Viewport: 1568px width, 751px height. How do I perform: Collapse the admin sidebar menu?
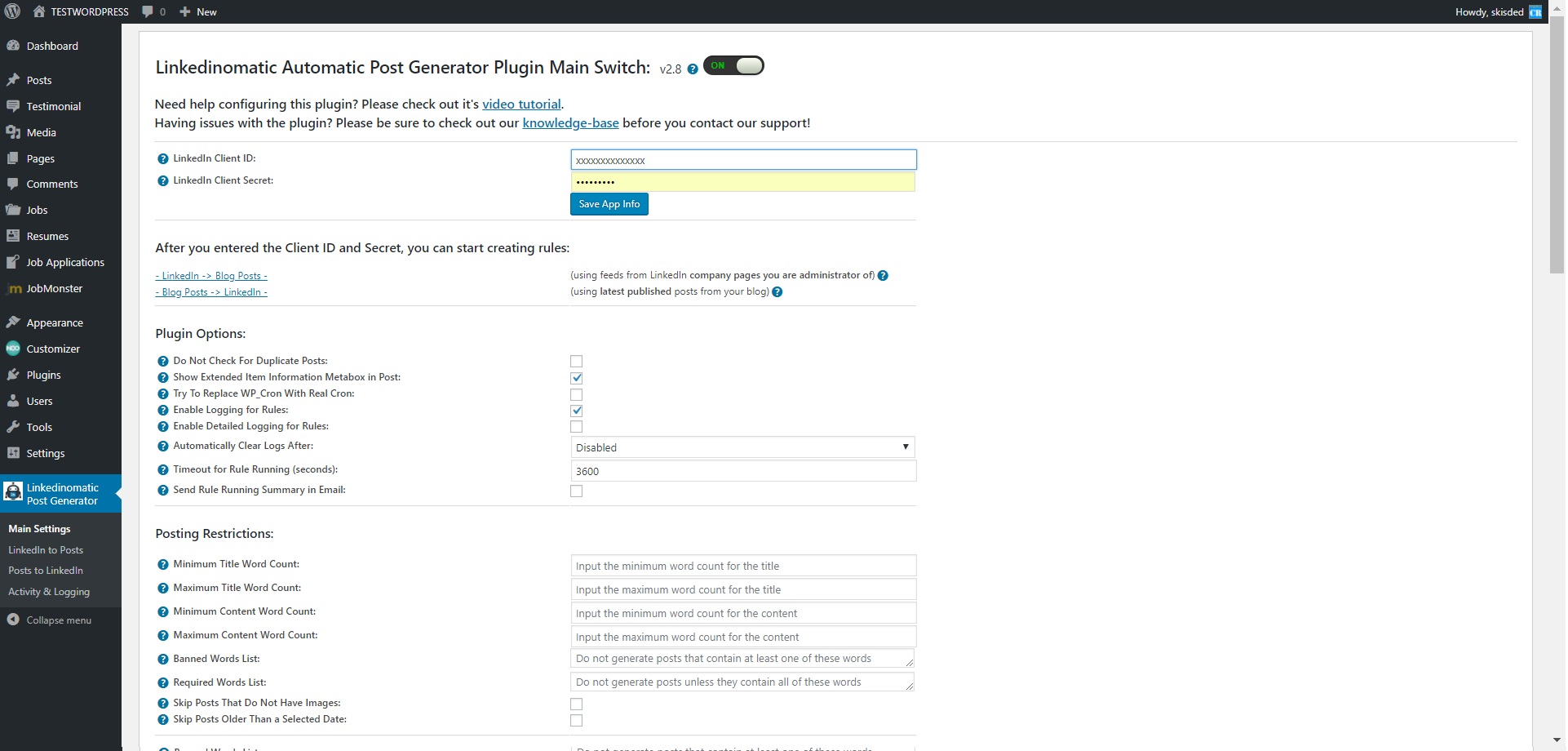tap(49, 620)
